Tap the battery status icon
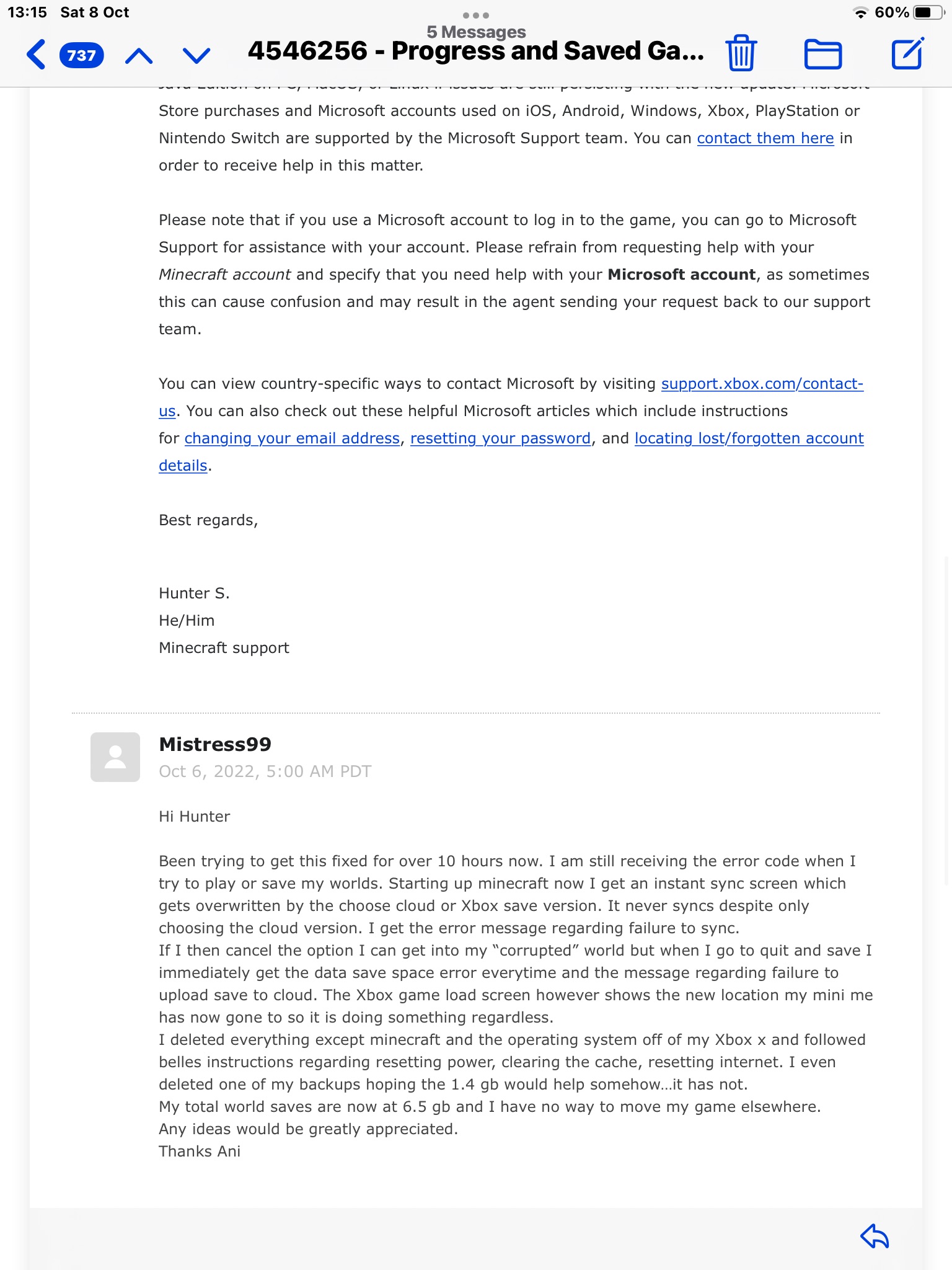The width and height of the screenshot is (952, 1270). pyautogui.click(x=927, y=12)
